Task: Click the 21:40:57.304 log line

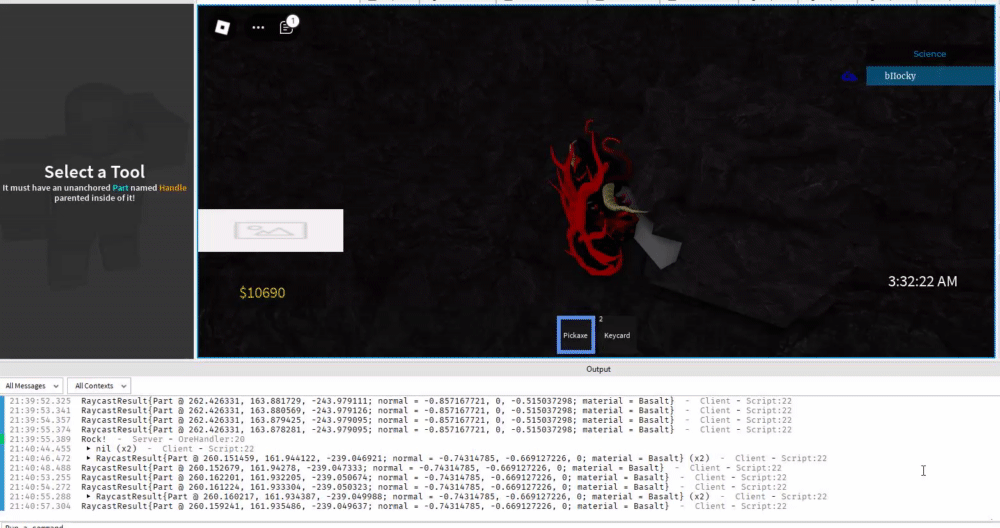Action: pos(398,506)
